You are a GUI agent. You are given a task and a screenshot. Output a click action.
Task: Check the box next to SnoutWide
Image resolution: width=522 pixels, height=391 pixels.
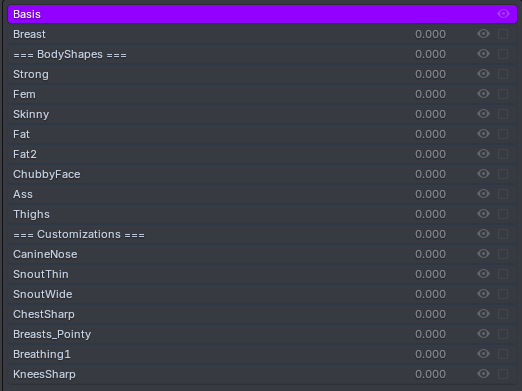tap(503, 294)
